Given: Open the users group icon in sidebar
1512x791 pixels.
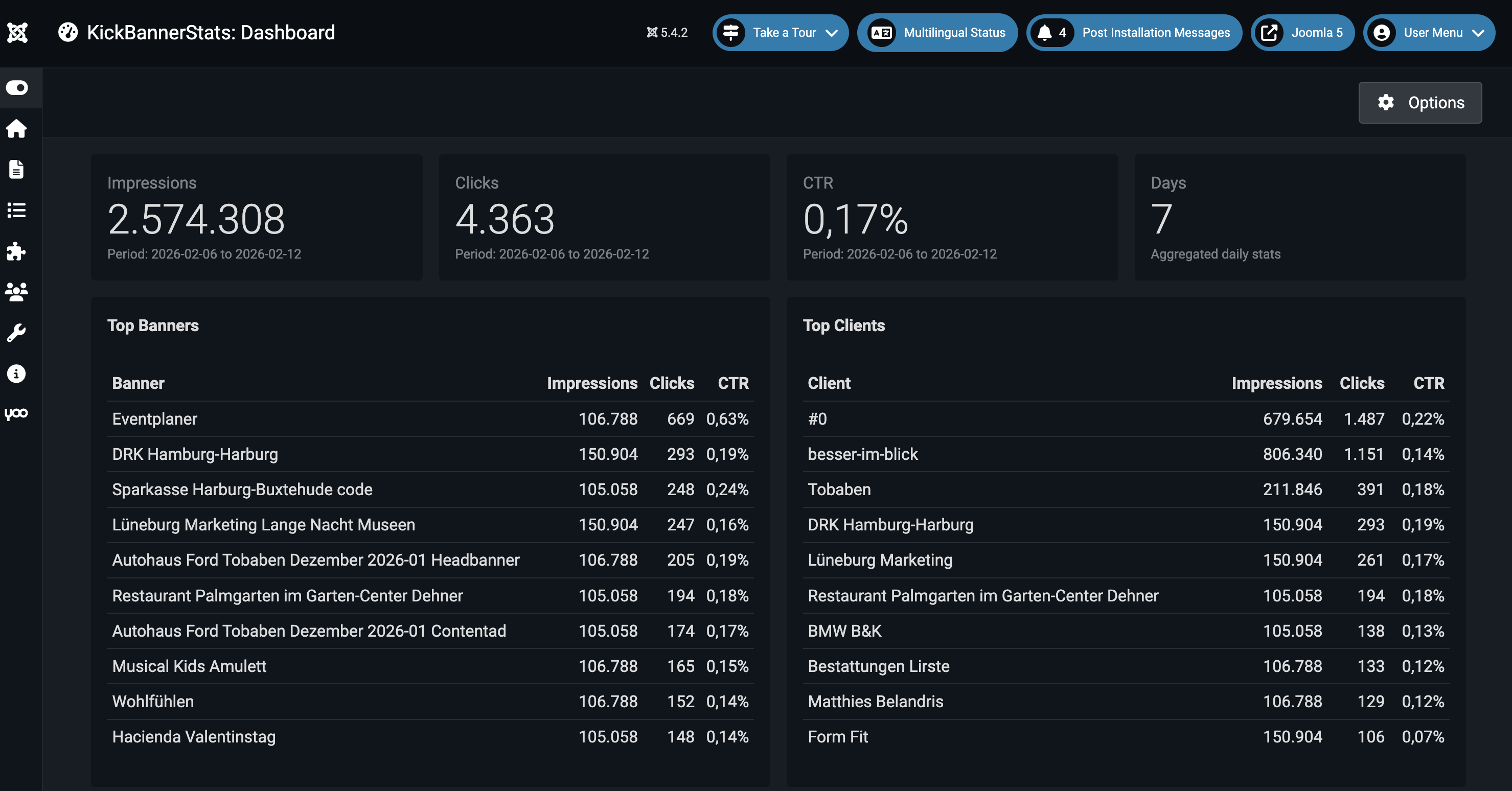Looking at the screenshot, I should pyautogui.click(x=16, y=292).
